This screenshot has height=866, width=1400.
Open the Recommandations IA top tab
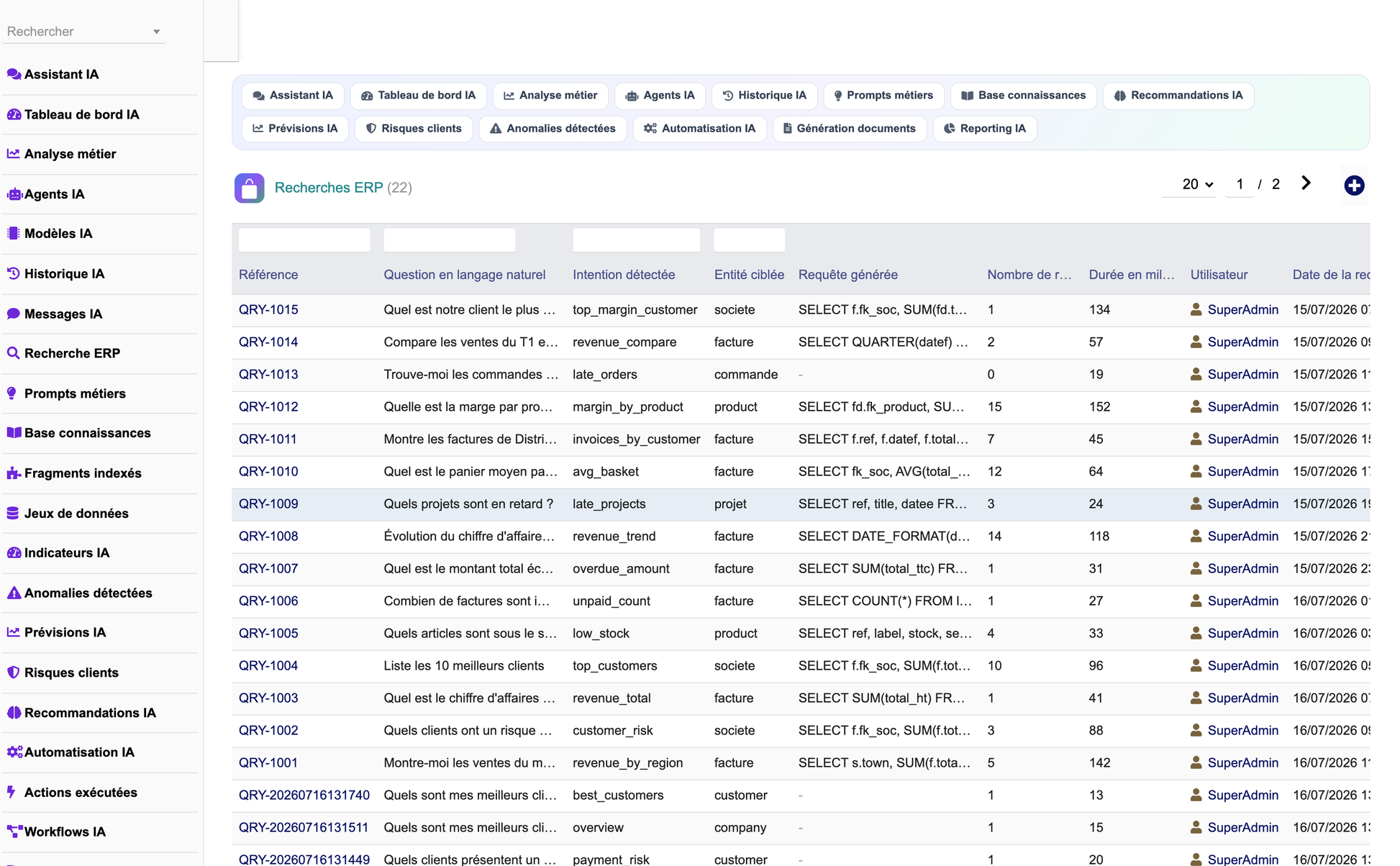point(1178,96)
